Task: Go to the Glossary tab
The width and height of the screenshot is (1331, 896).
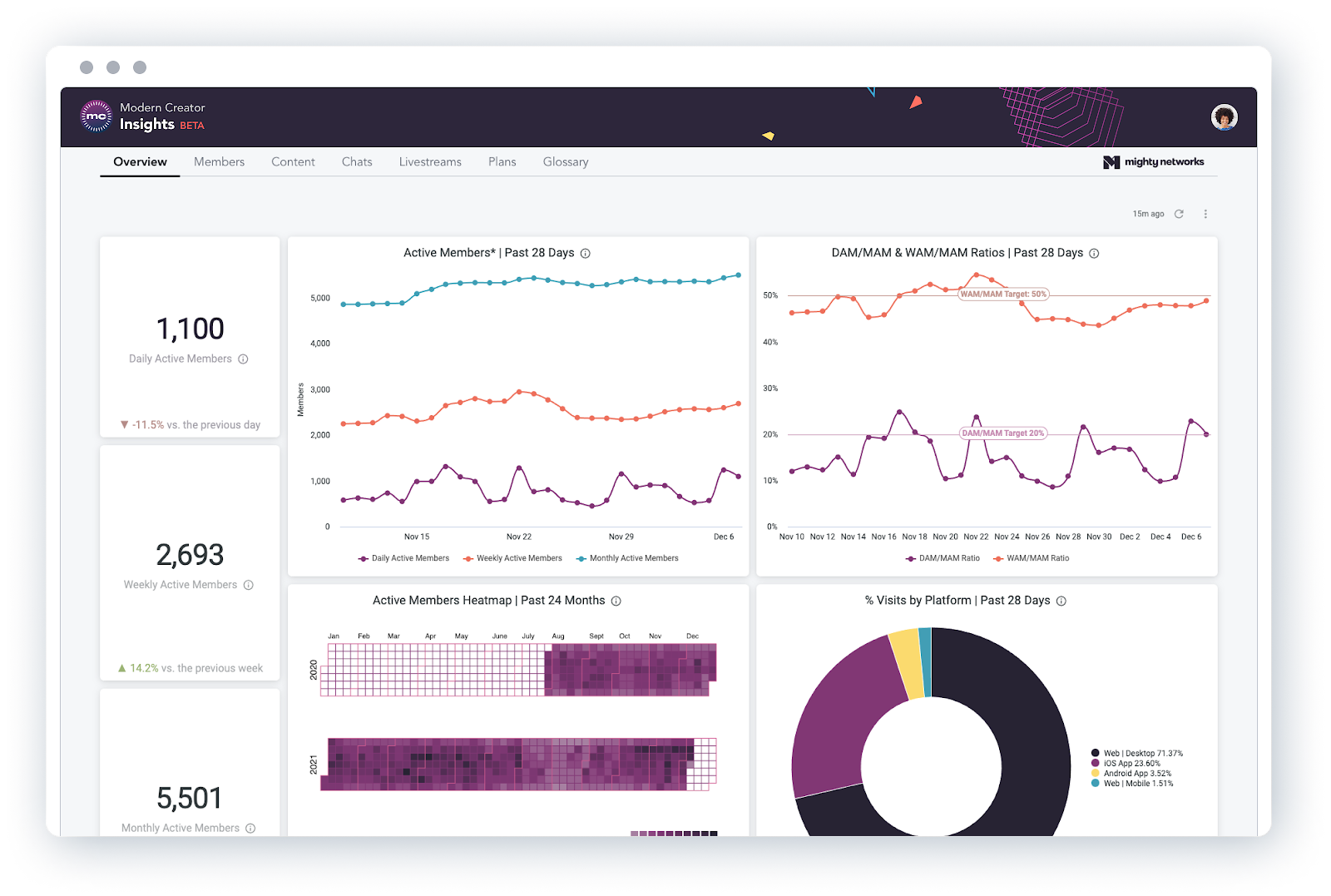Action: pyautogui.click(x=566, y=162)
